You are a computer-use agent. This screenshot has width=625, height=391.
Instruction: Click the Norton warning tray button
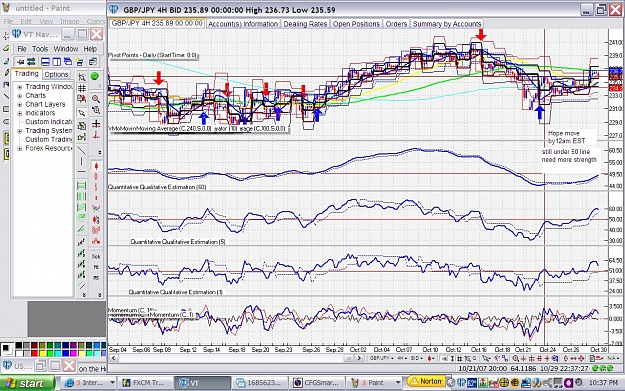pyautogui.click(x=426, y=381)
